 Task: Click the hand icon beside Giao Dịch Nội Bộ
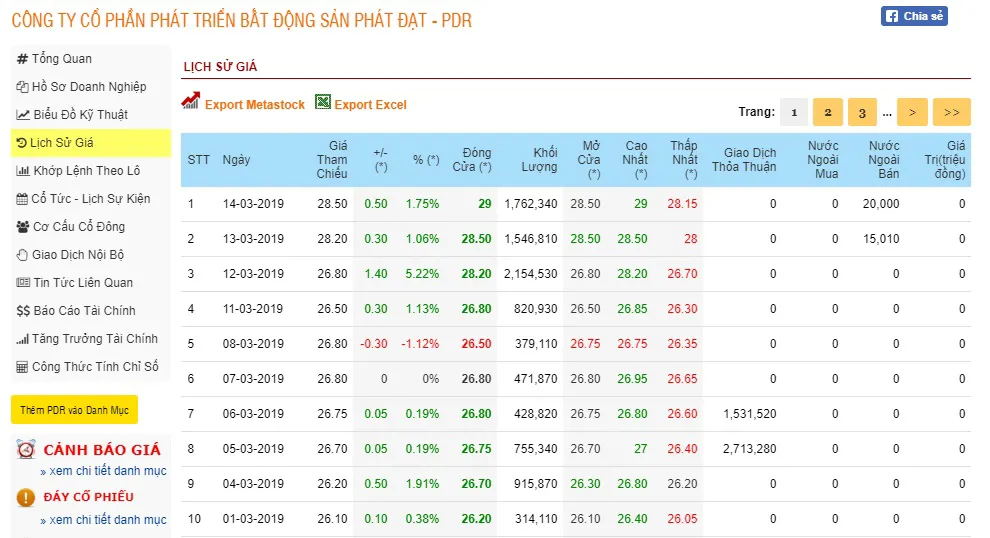[x=22, y=255]
